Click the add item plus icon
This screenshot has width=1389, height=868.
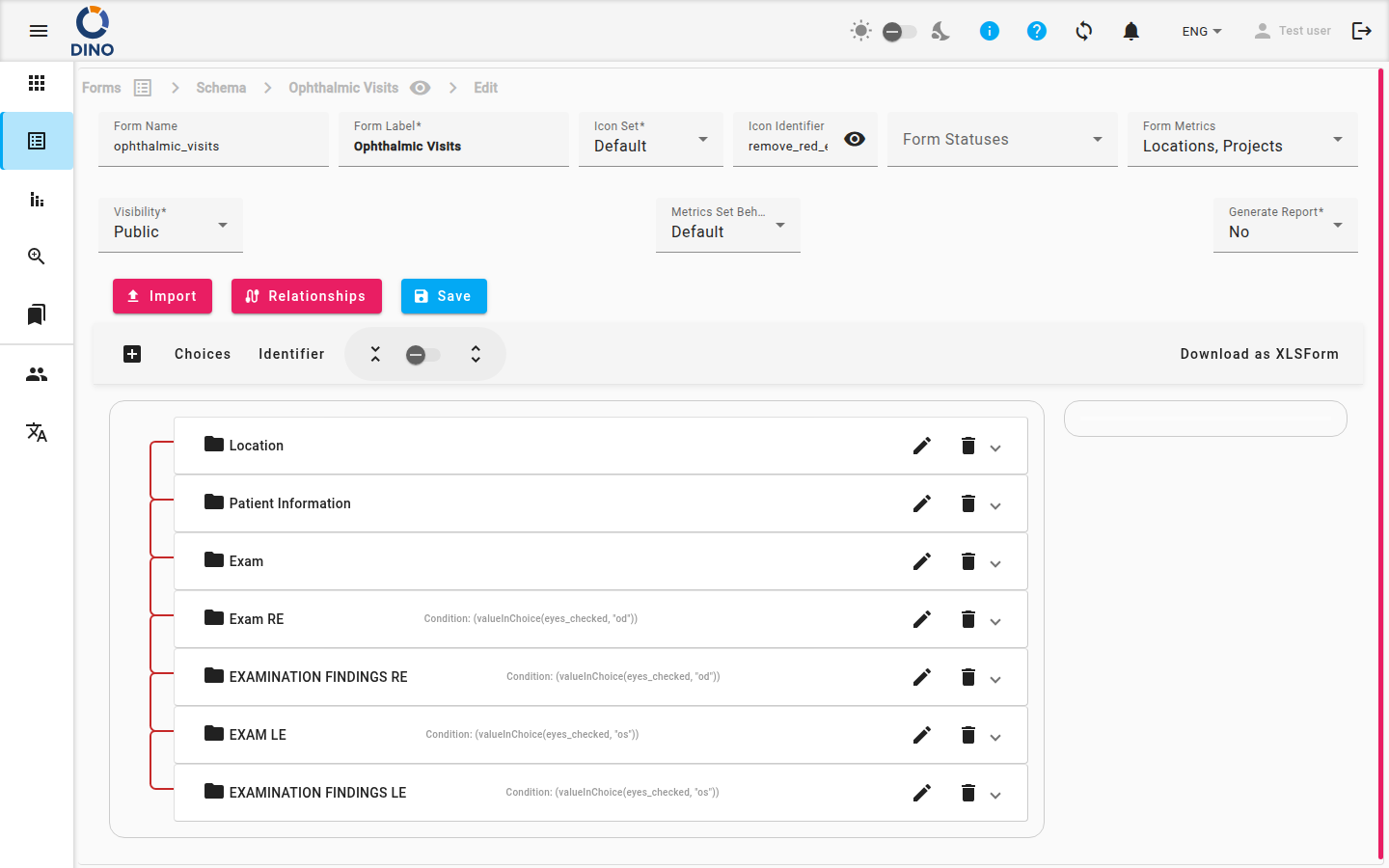click(x=132, y=354)
